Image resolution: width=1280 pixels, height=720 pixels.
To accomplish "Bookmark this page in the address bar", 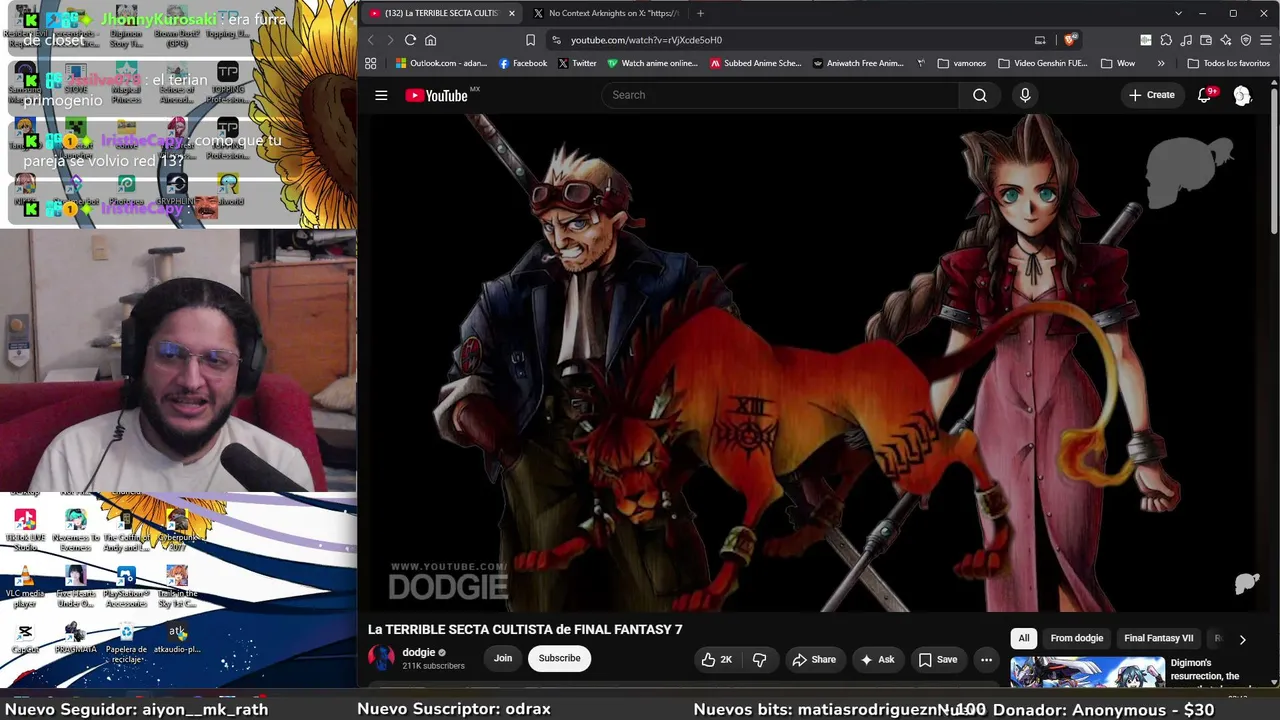I will point(530,40).
